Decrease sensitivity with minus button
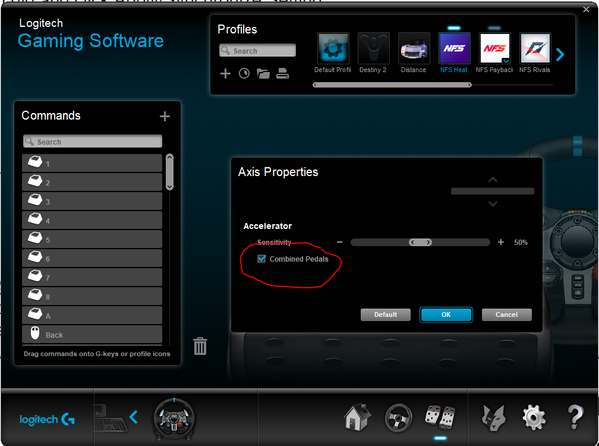 340,242
